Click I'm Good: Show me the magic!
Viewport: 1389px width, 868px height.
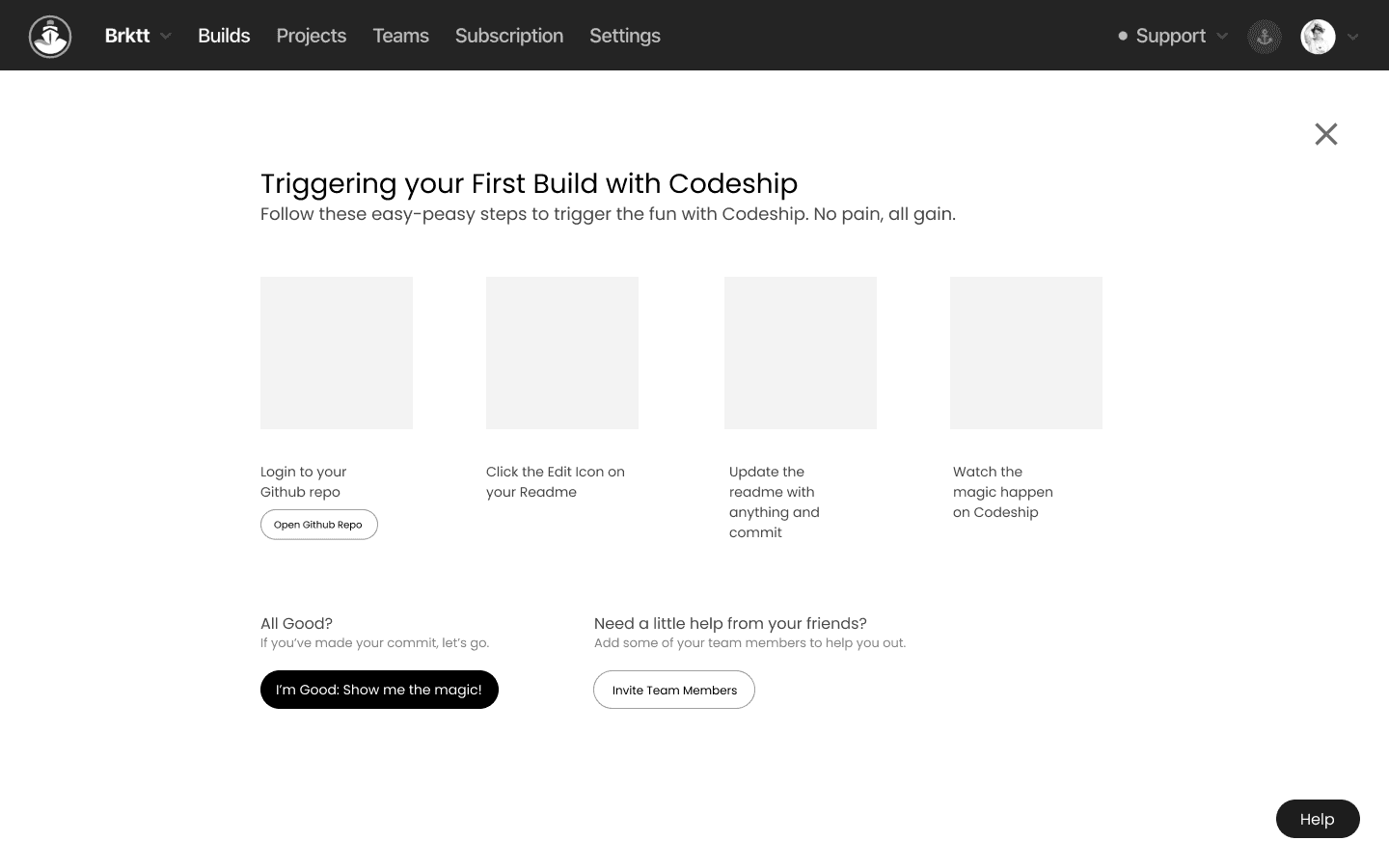point(379,690)
